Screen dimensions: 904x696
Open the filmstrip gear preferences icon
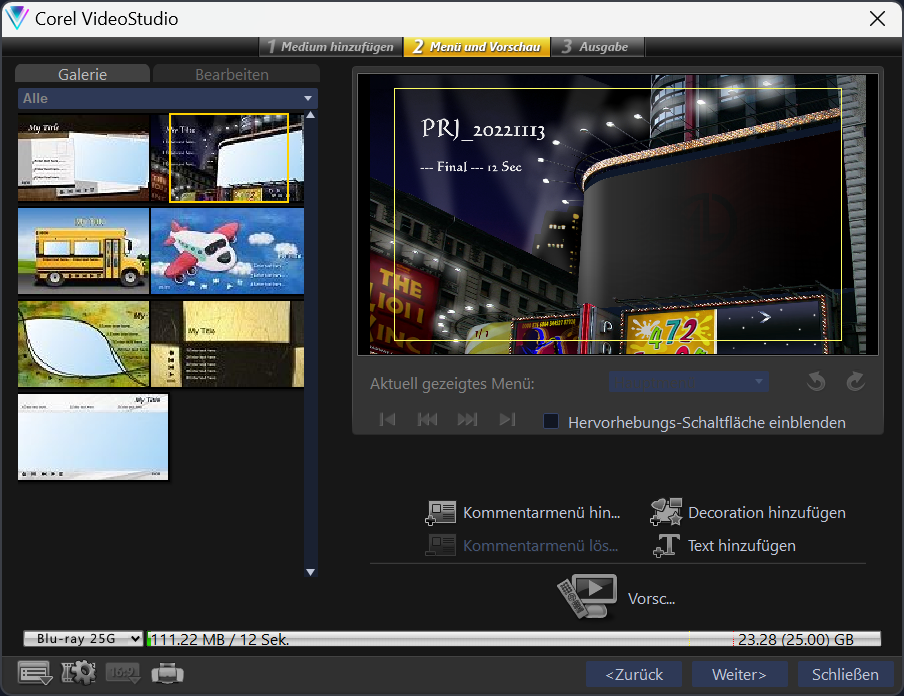[78, 673]
